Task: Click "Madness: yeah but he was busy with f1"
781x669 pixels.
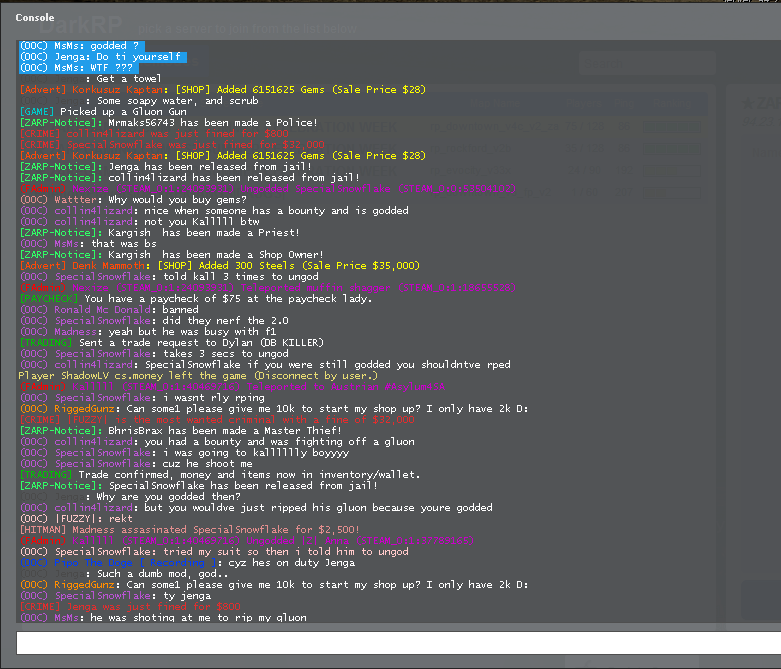Action: tap(148, 331)
